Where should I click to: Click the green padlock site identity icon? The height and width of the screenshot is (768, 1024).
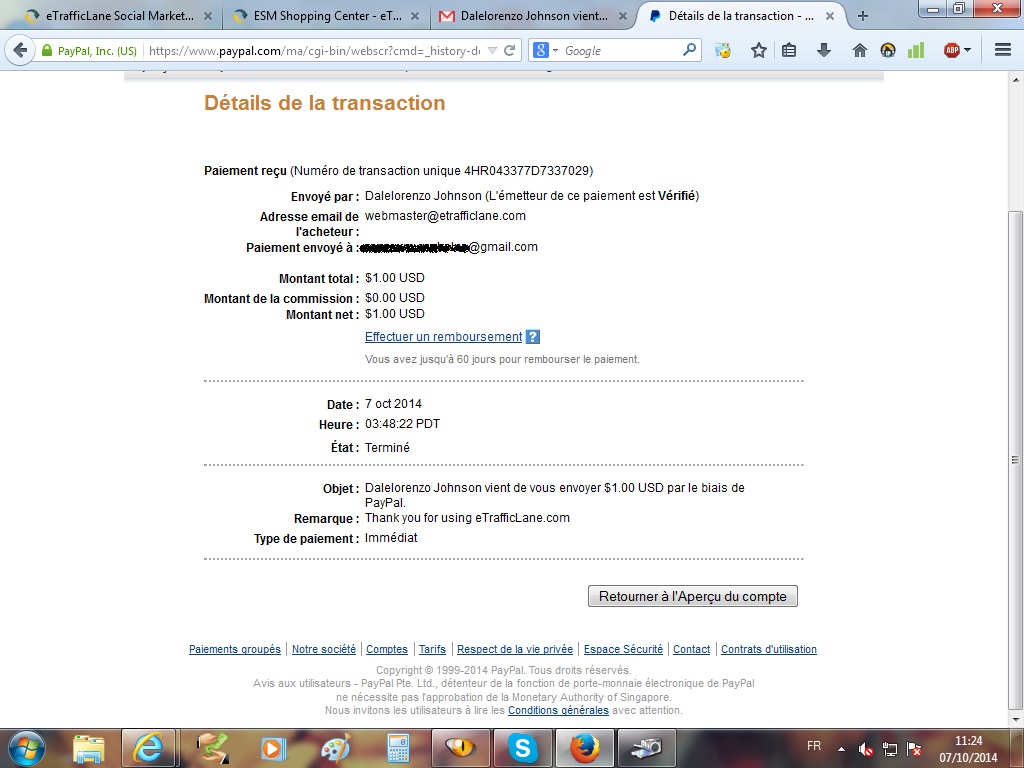point(46,50)
